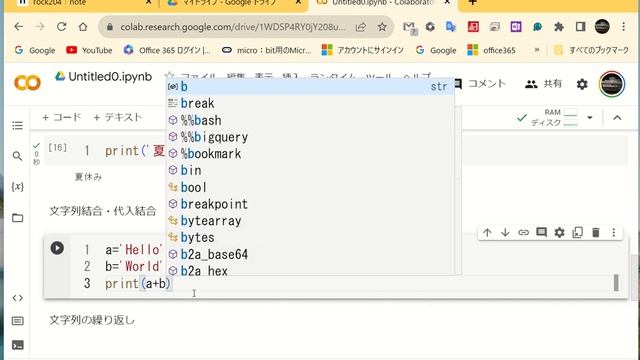This screenshot has height=360, width=640.
Task: Expand the RAM and disk resources dropdown
Action: point(590,118)
